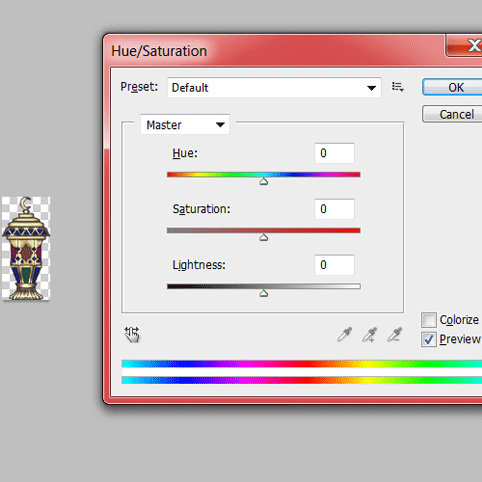
Task: Open the preset options menu icon
Action: (397, 87)
